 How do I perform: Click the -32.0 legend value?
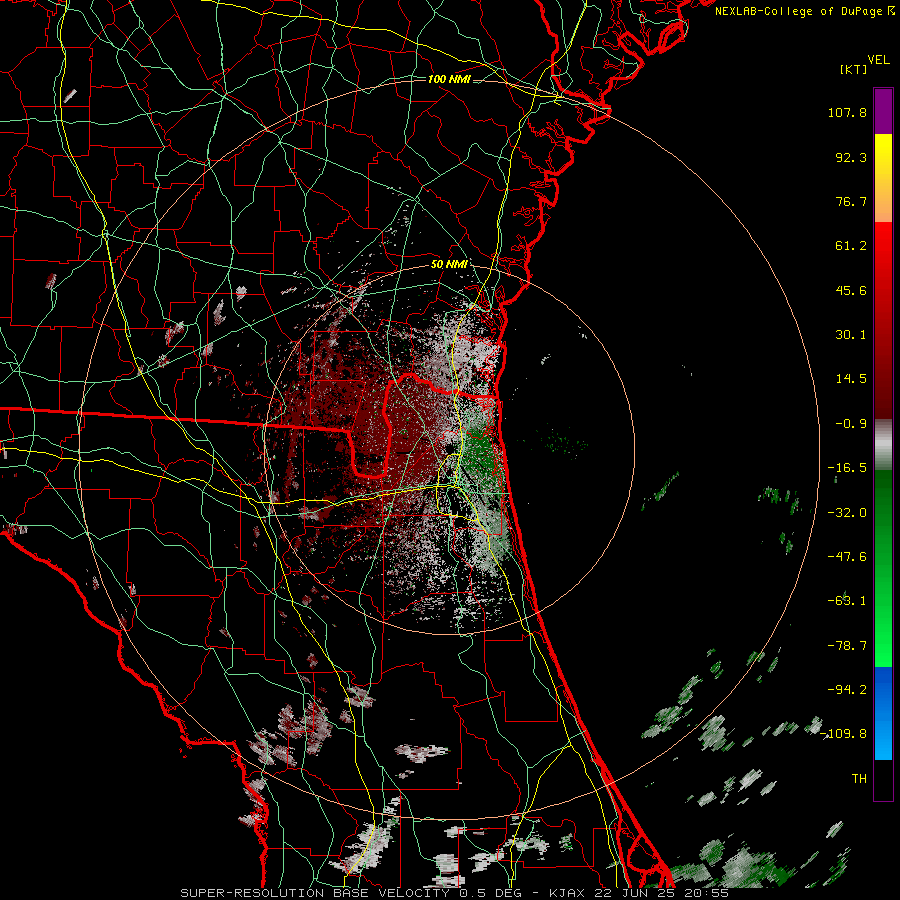847,512
